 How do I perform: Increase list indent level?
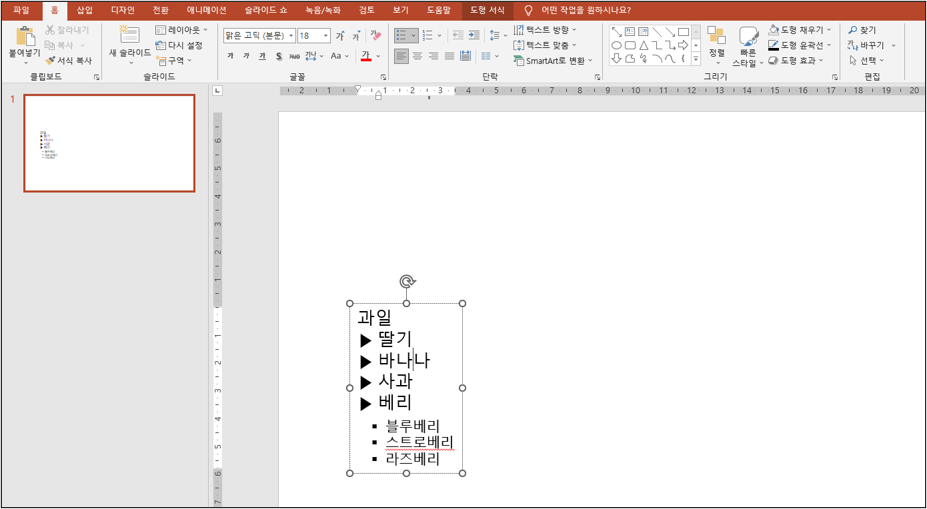[x=473, y=35]
